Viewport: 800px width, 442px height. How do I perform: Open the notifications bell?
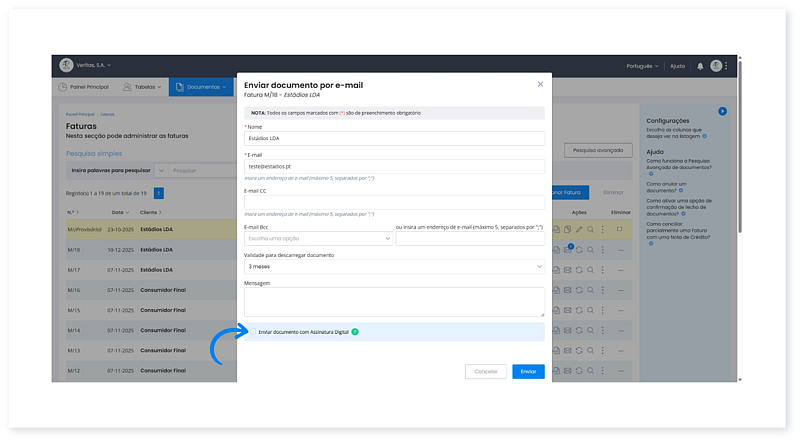click(x=700, y=66)
